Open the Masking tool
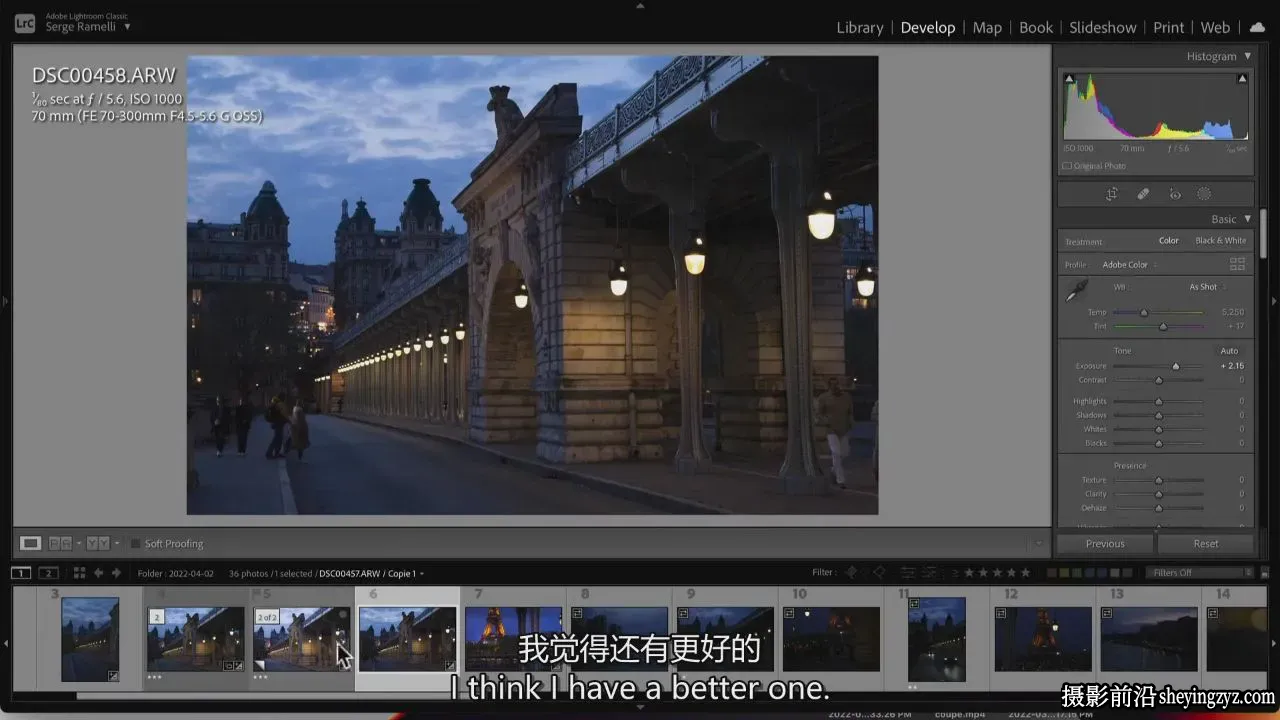The height and width of the screenshot is (720, 1280). point(1204,194)
